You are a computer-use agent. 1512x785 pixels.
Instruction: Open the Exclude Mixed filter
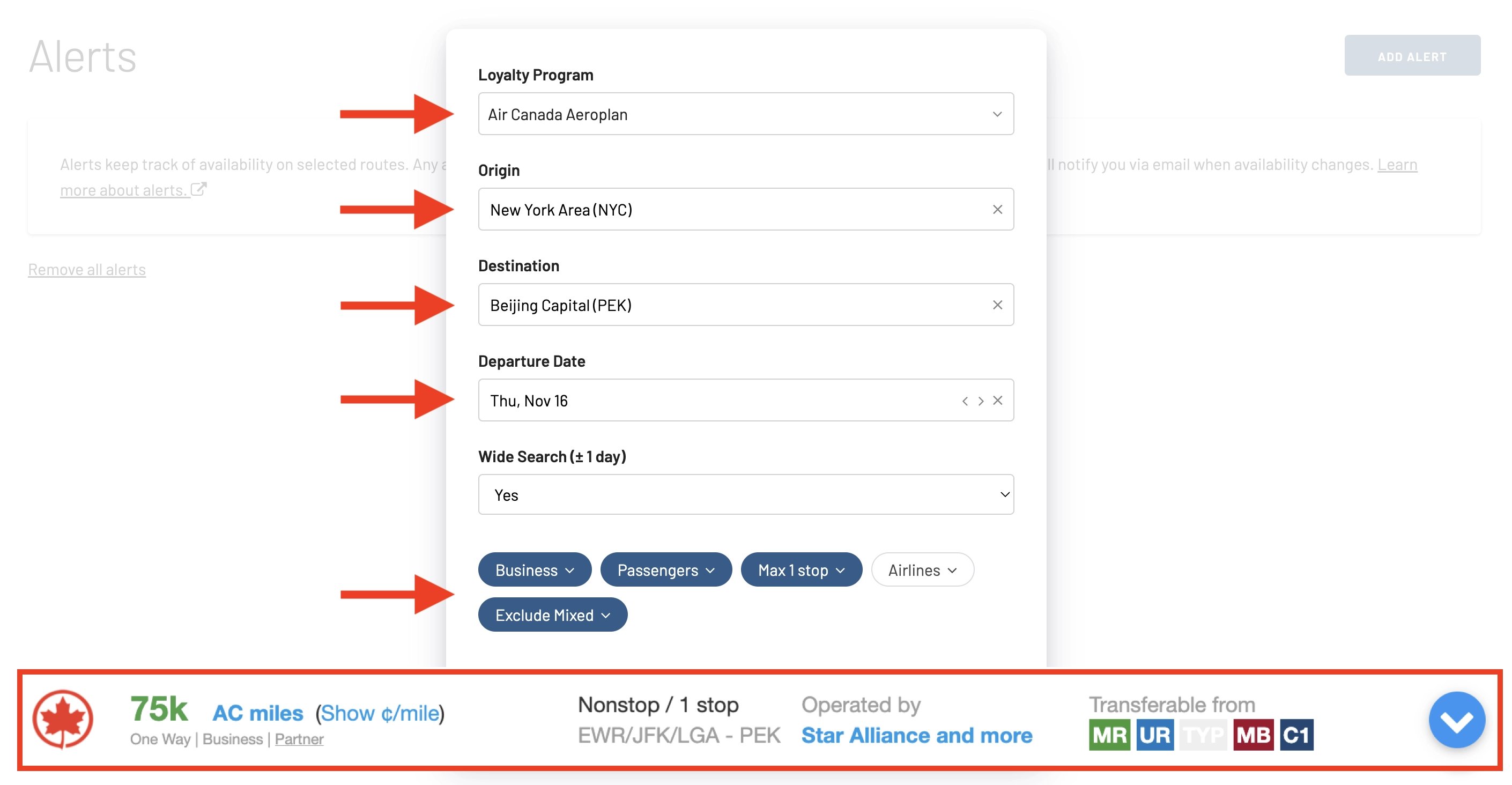click(x=552, y=614)
